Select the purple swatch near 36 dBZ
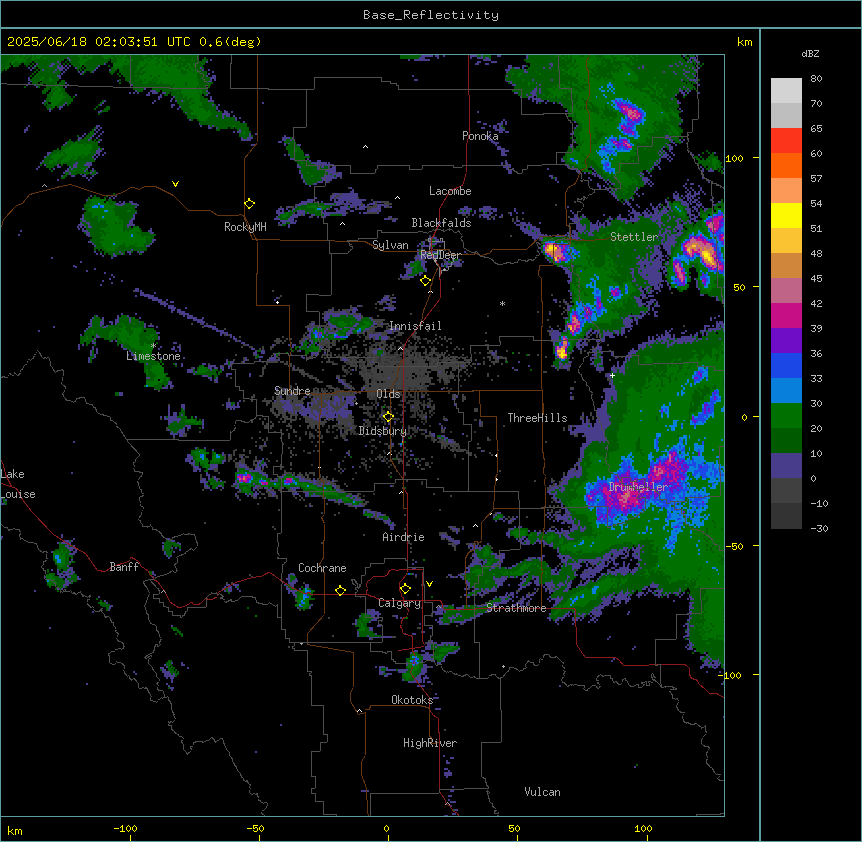Image resolution: width=862 pixels, height=842 pixels. click(x=786, y=341)
